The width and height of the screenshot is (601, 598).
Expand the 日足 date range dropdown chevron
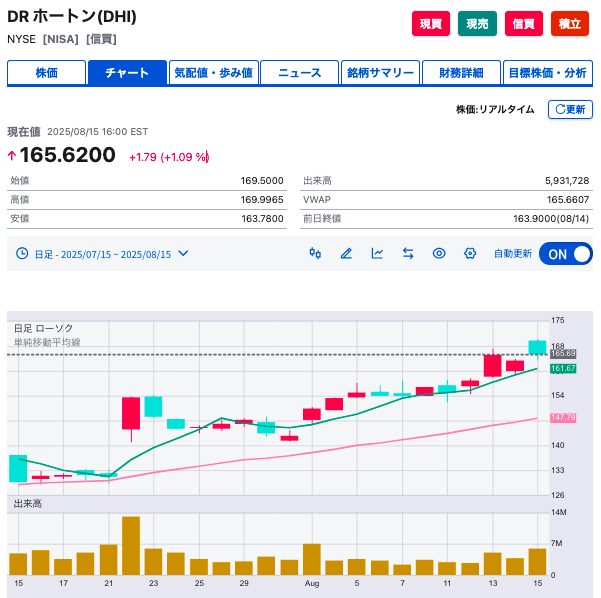pos(183,253)
